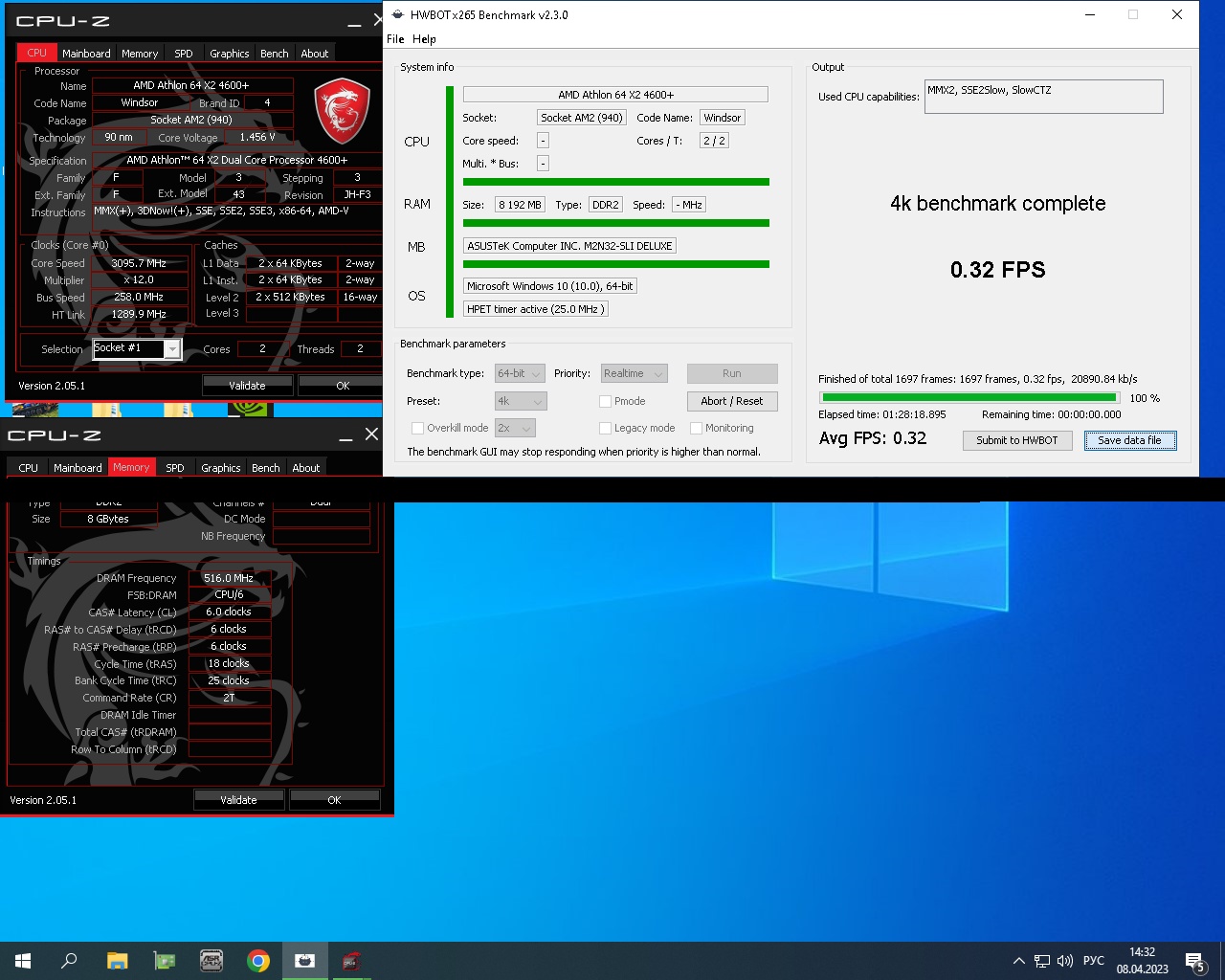Click Submit to HWBOT button

[1017, 440]
